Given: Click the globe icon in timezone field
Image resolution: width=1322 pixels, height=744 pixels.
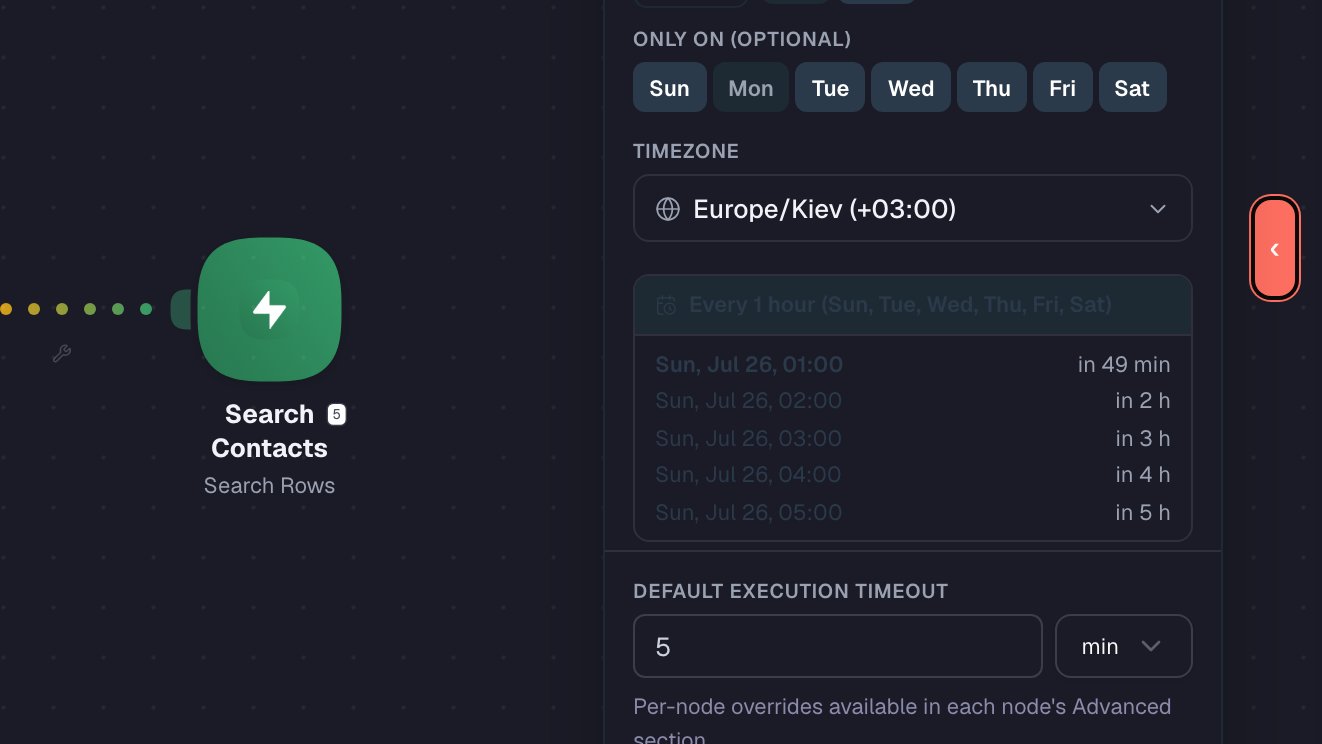Looking at the screenshot, I should click(668, 209).
